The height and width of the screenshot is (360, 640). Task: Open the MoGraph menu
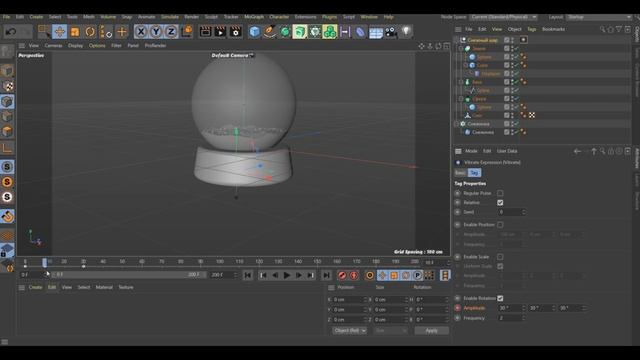click(254, 17)
